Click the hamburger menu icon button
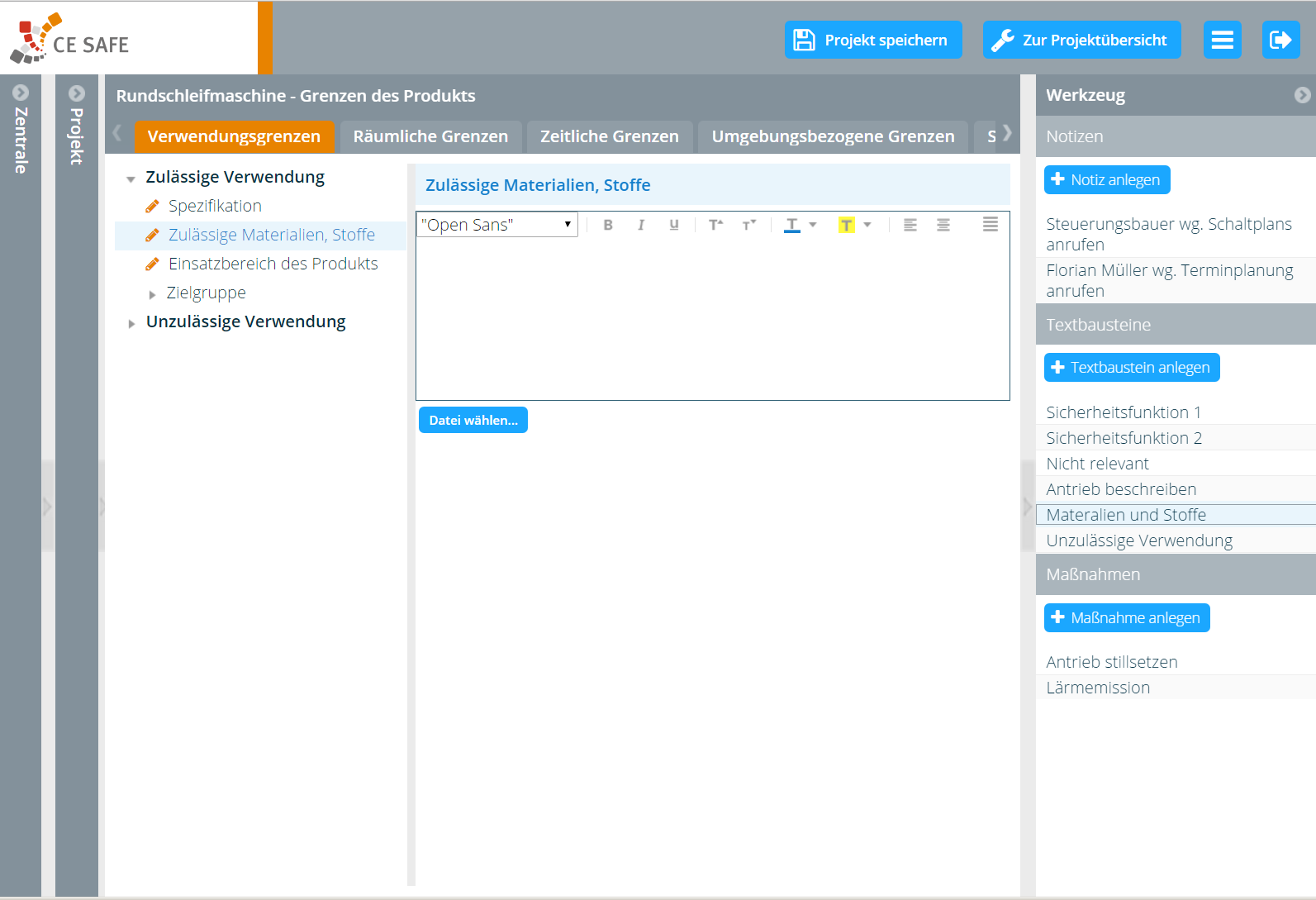Image resolution: width=1316 pixels, height=900 pixels. pyautogui.click(x=1222, y=40)
